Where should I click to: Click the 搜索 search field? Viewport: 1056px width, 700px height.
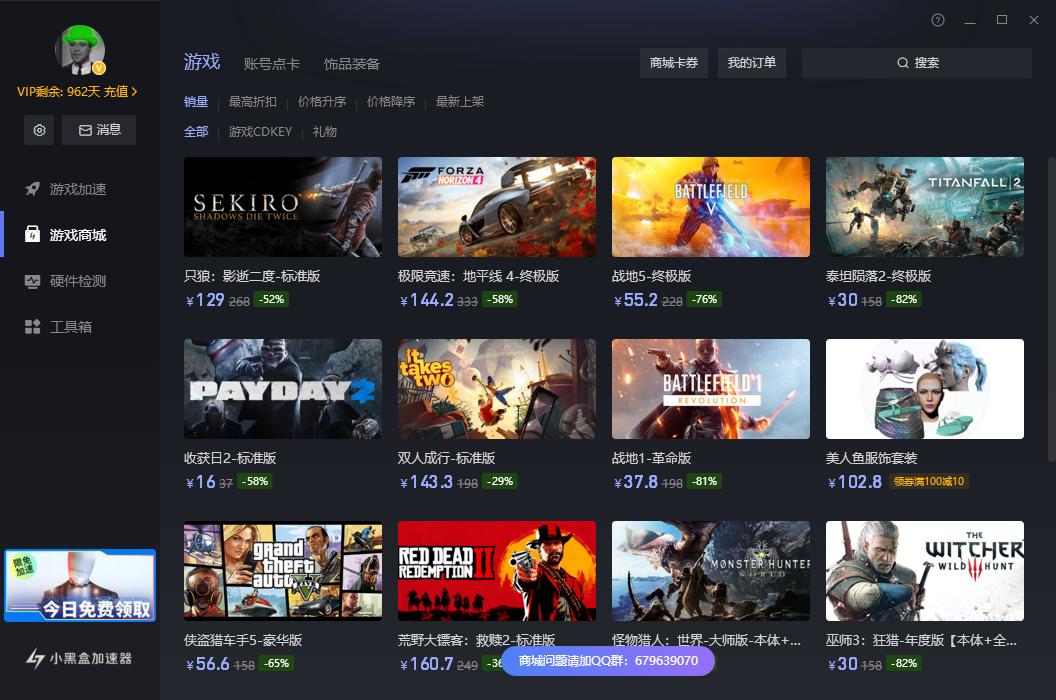click(917, 63)
